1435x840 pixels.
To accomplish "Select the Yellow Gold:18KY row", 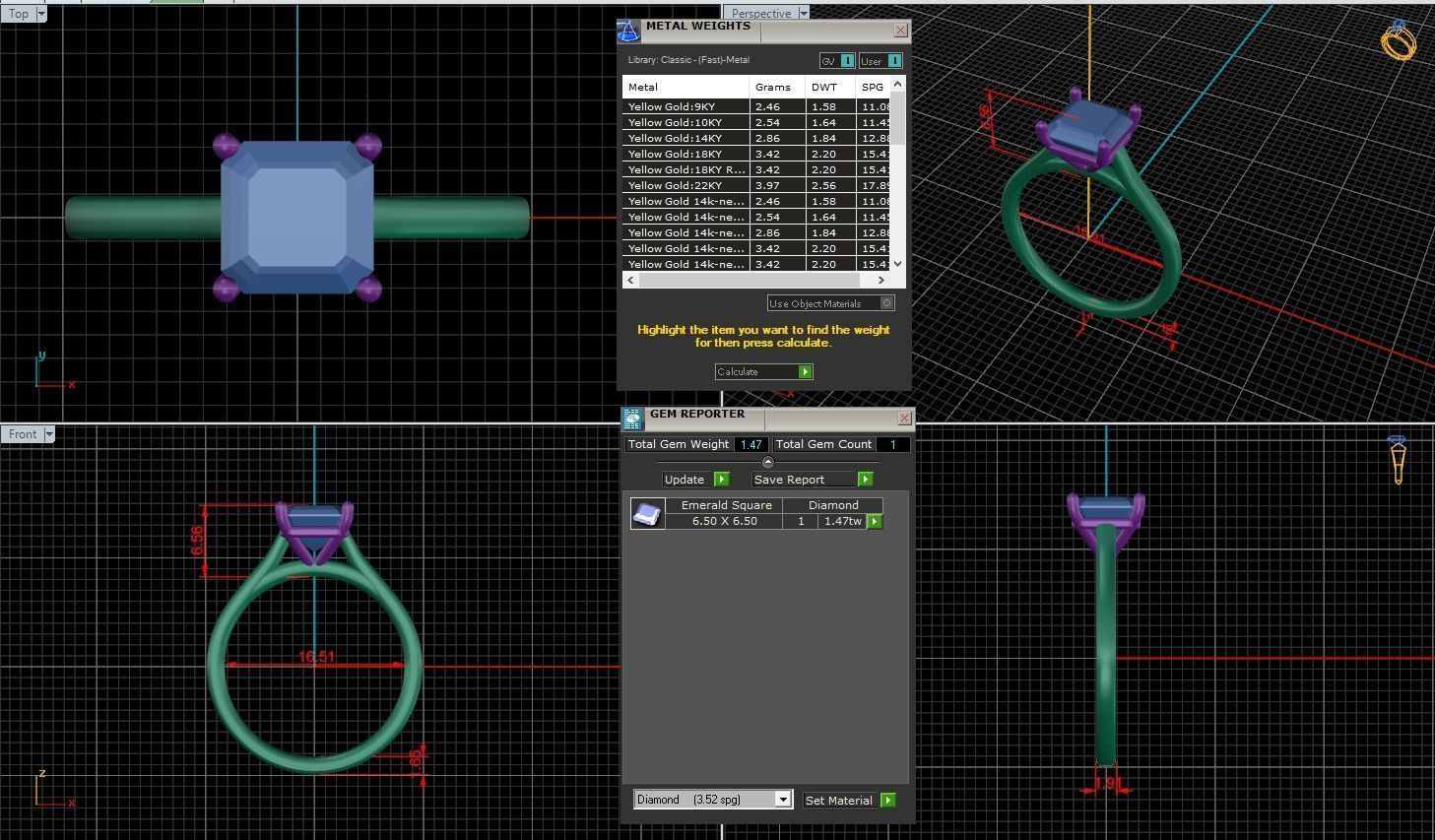I will click(x=756, y=154).
